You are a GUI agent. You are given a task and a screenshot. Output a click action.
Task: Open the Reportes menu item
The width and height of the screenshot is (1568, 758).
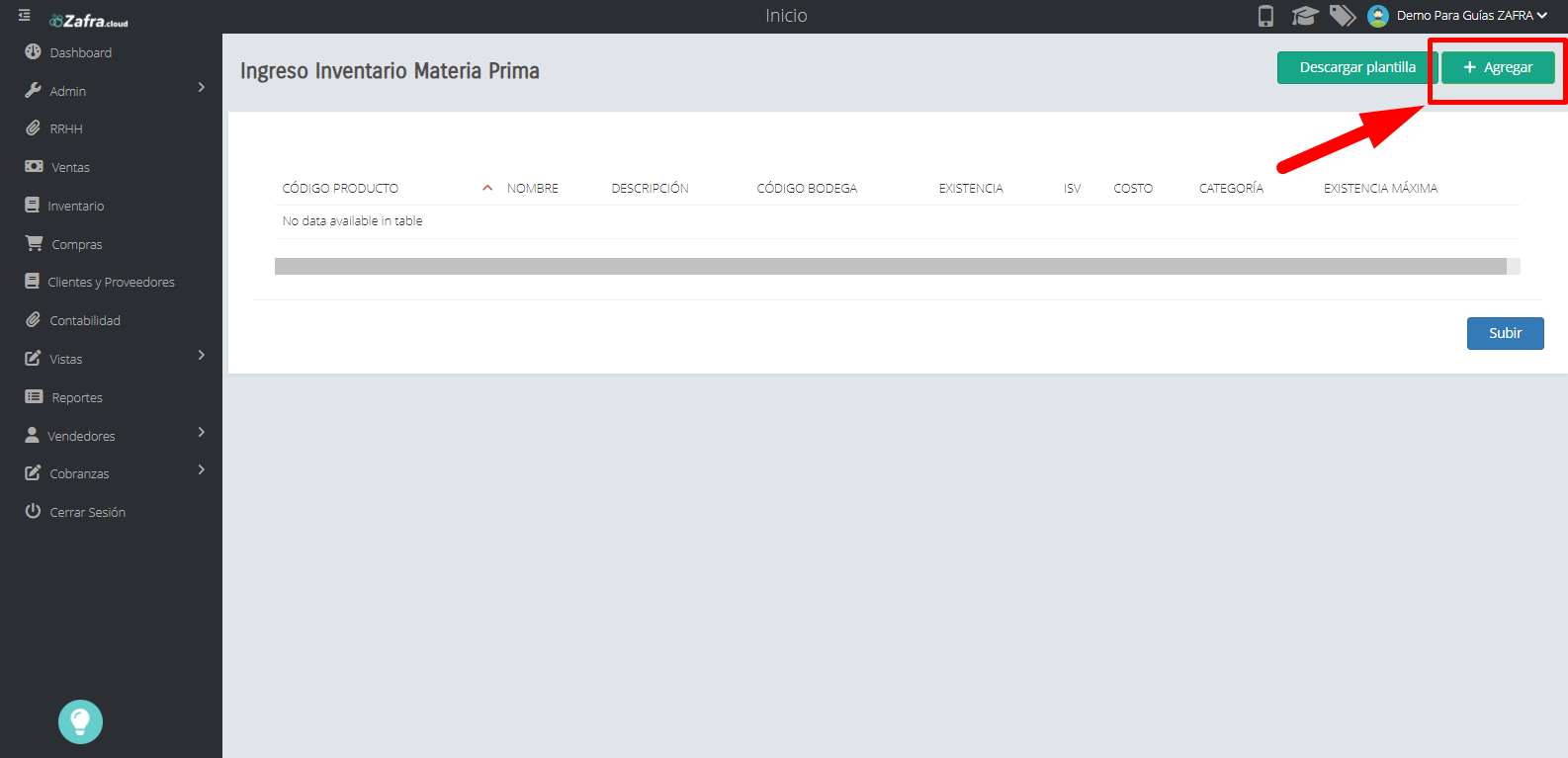tap(77, 398)
